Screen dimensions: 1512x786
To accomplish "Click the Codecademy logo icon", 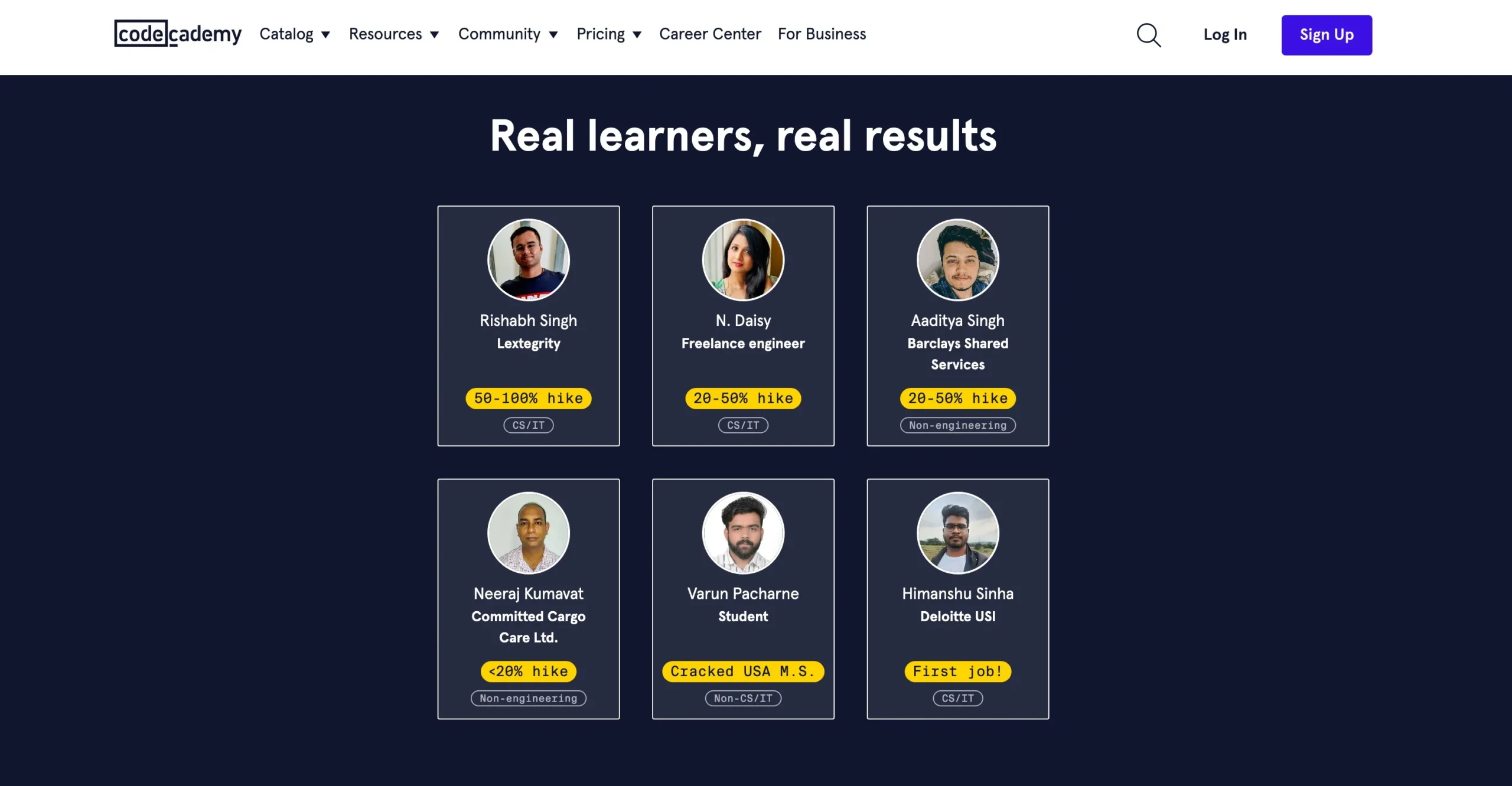I will [x=178, y=33].
